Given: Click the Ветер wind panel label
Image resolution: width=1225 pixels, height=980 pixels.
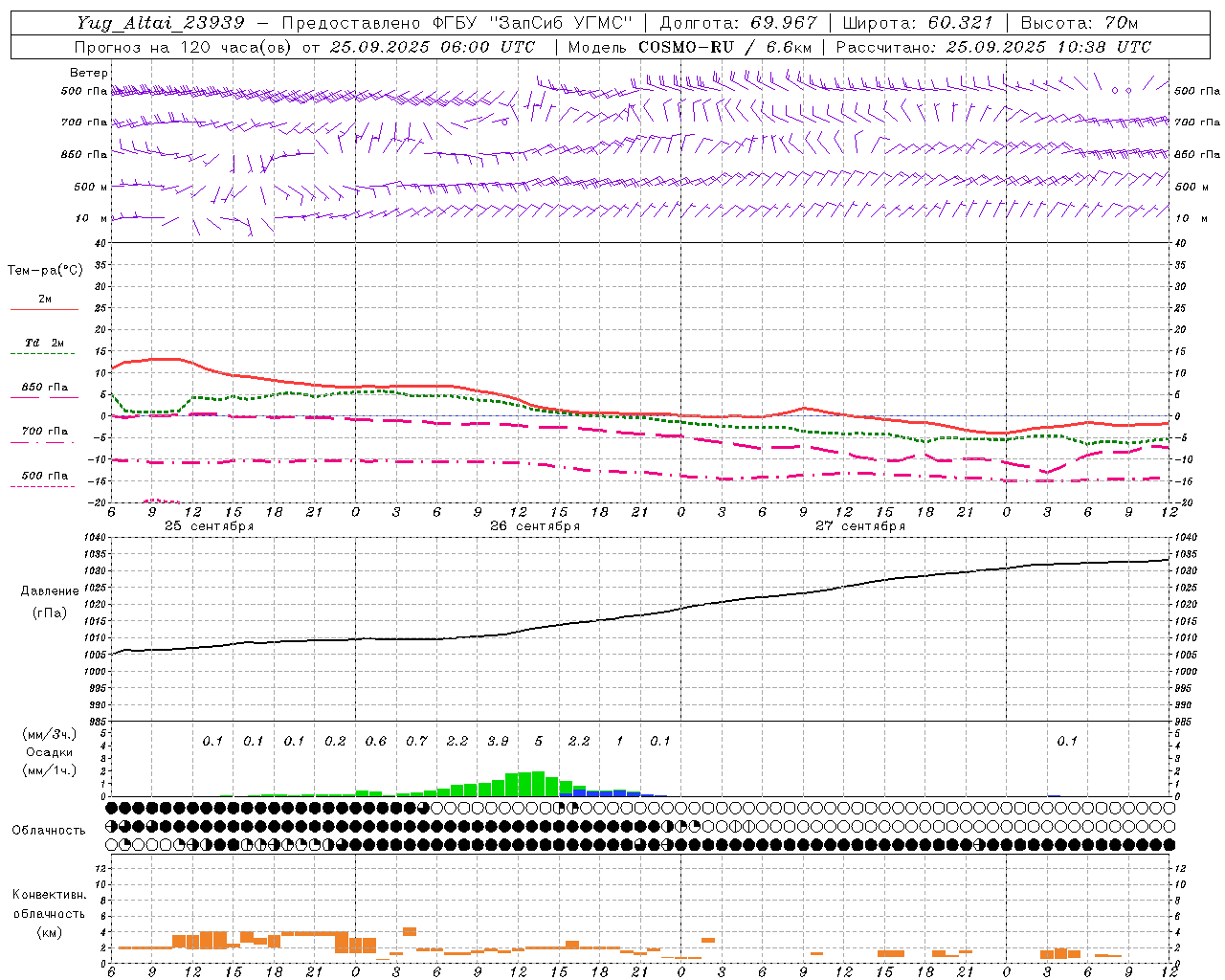Looking at the screenshot, I should pos(88,73).
